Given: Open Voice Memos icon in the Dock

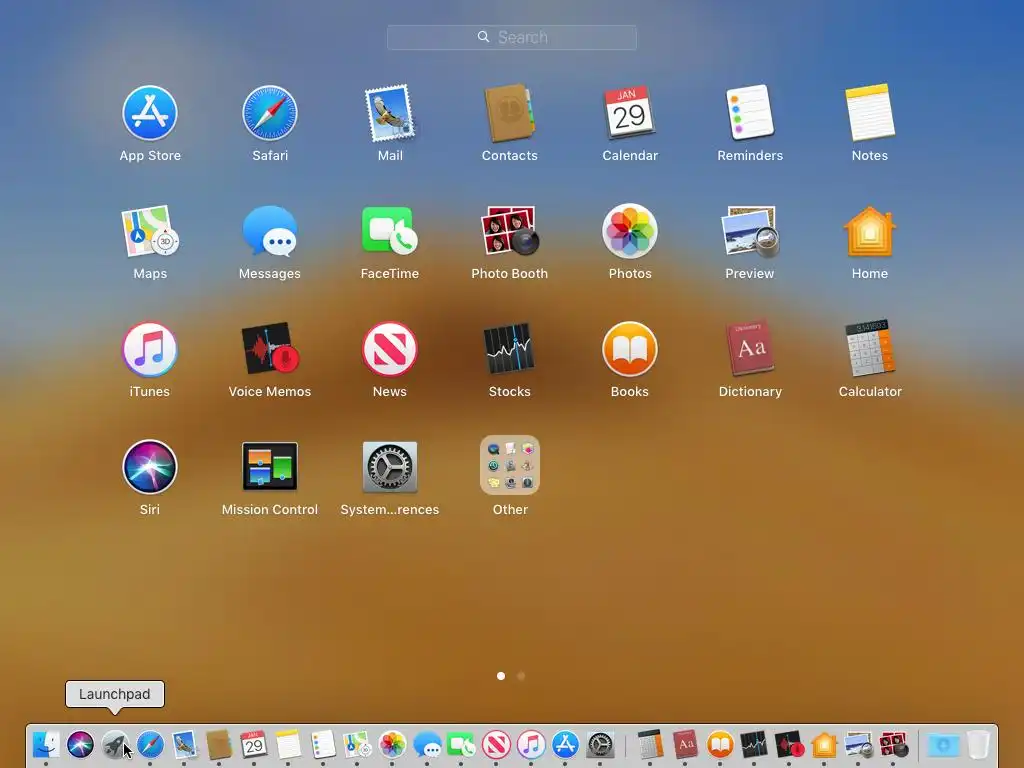Looking at the screenshot, I should [x=789, y=744].
